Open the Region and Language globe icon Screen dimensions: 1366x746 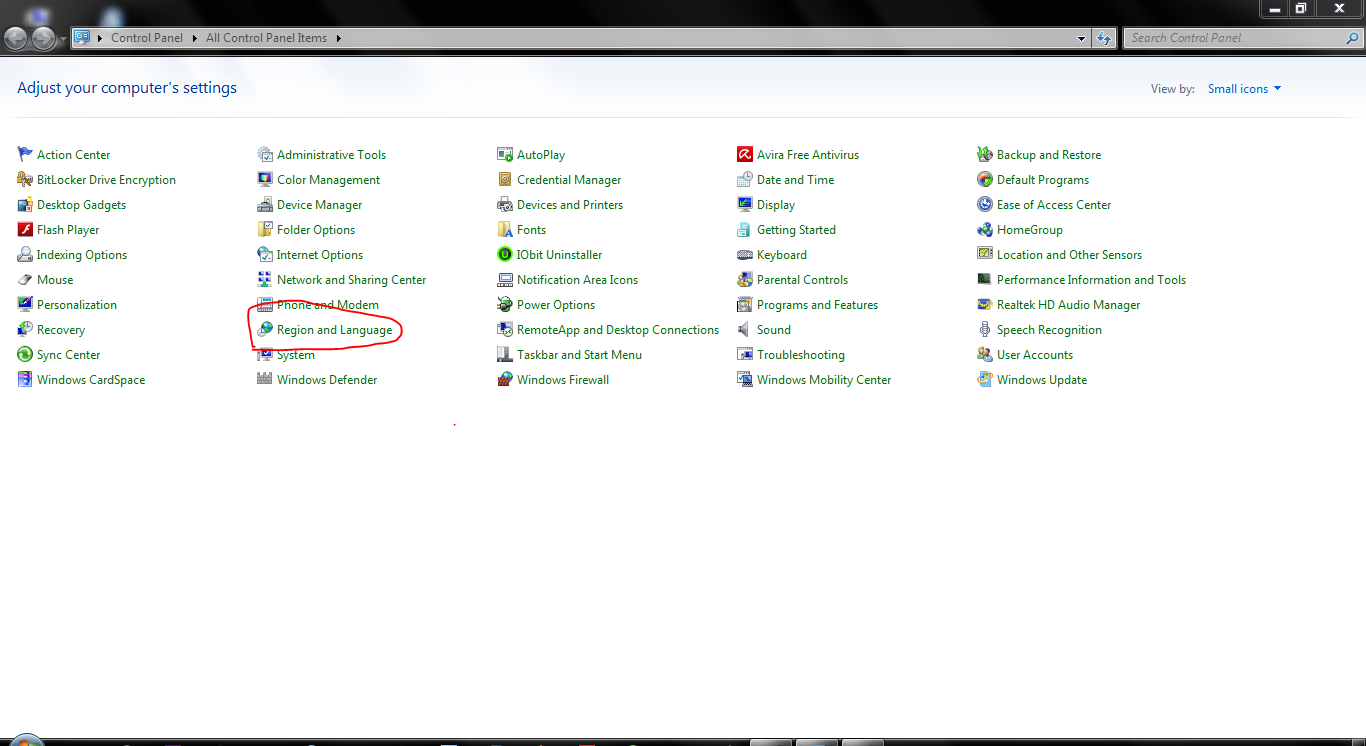pyautogui.click(x=265, y=329)
